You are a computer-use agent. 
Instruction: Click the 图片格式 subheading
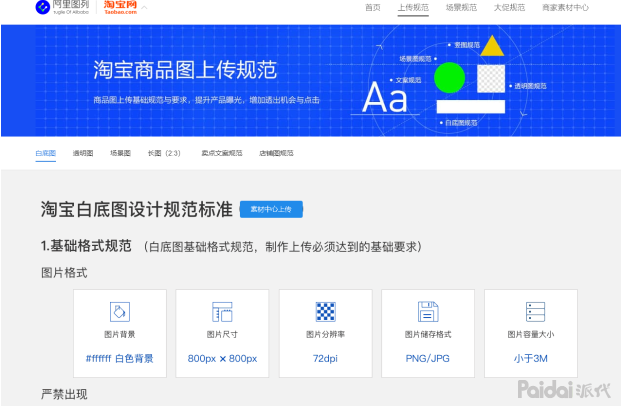[x=64, y=273]
